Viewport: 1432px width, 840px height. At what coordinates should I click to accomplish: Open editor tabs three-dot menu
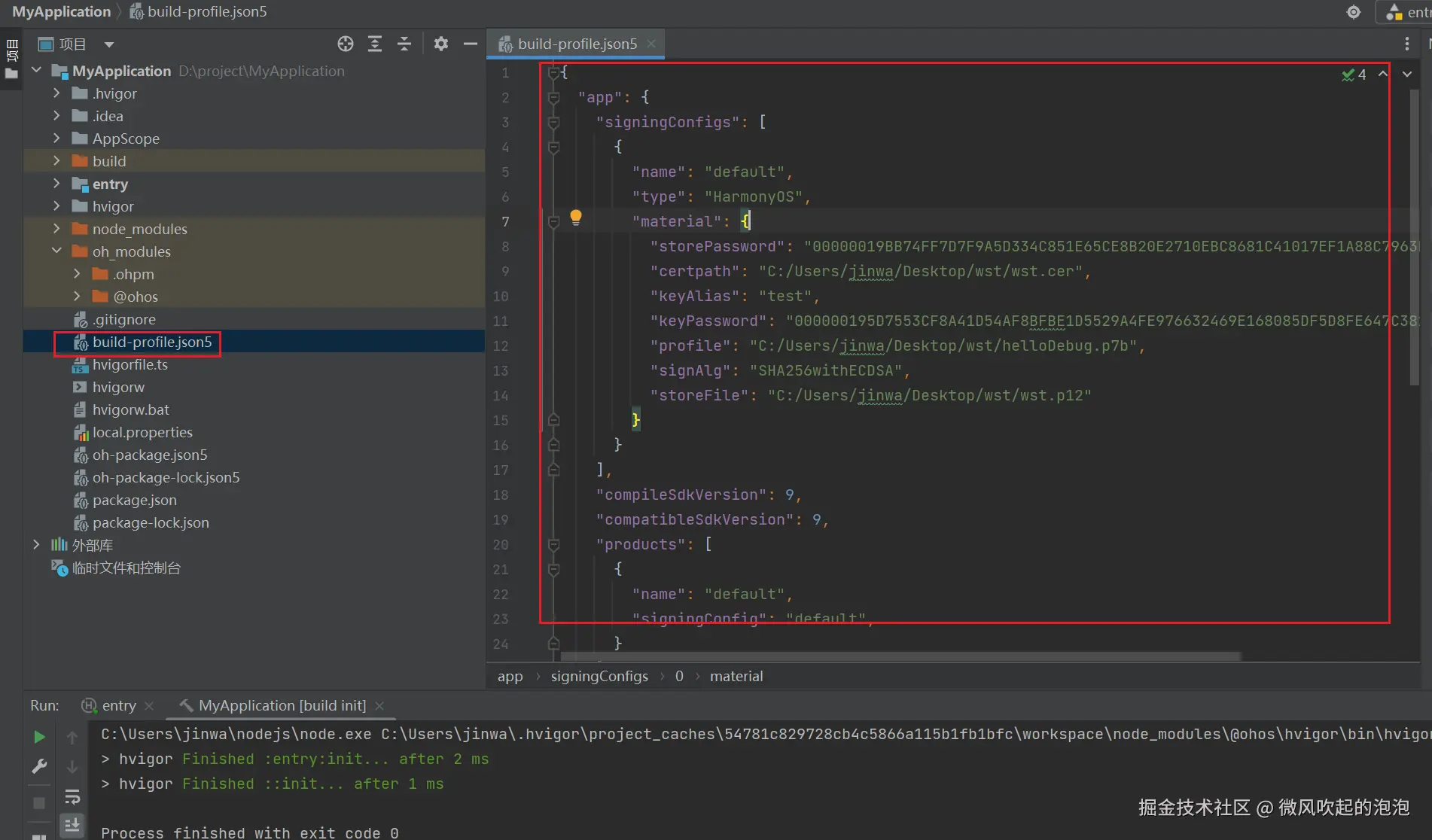point(1406,44)
